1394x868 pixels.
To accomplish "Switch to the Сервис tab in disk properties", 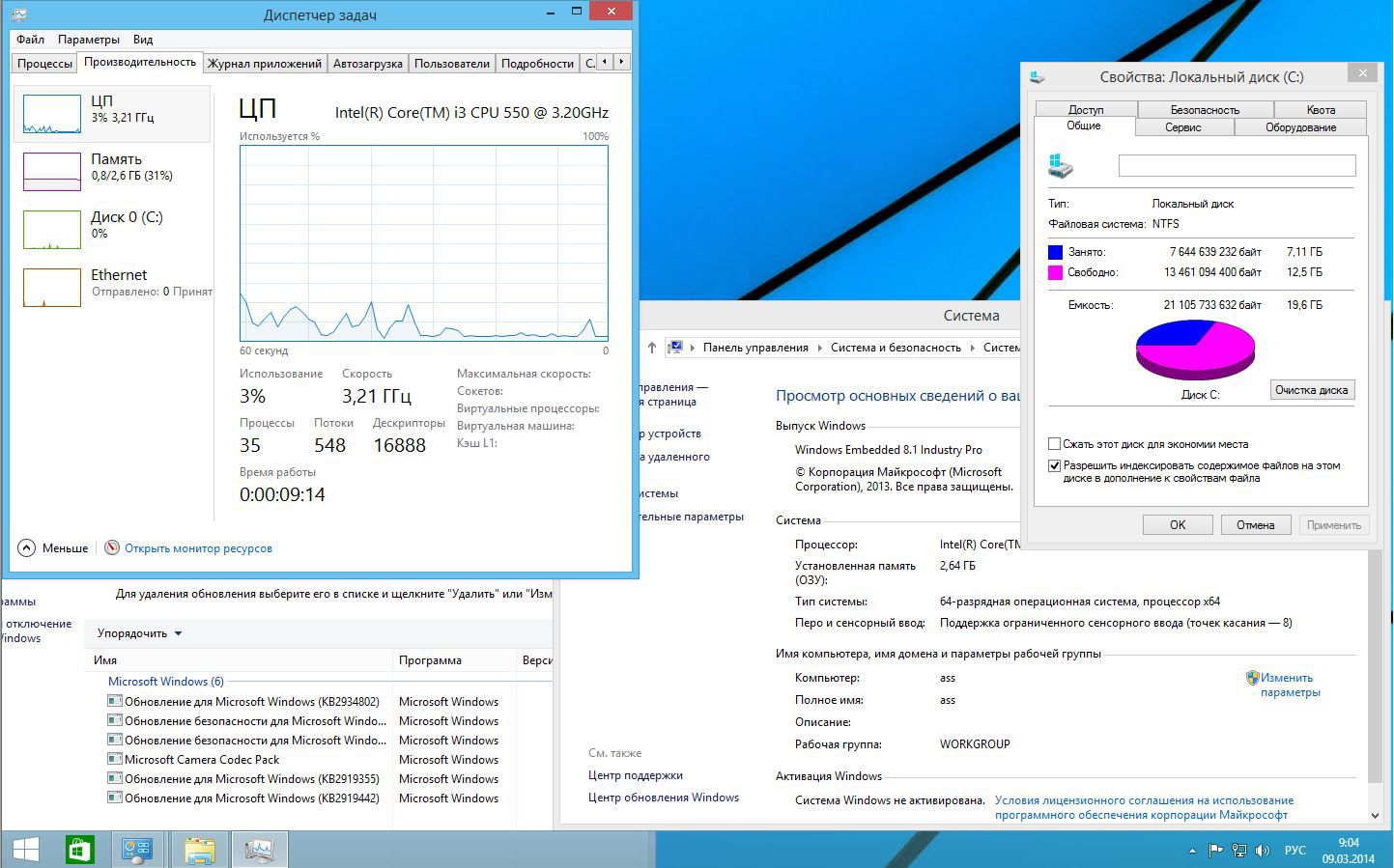I will (1182, 127).
